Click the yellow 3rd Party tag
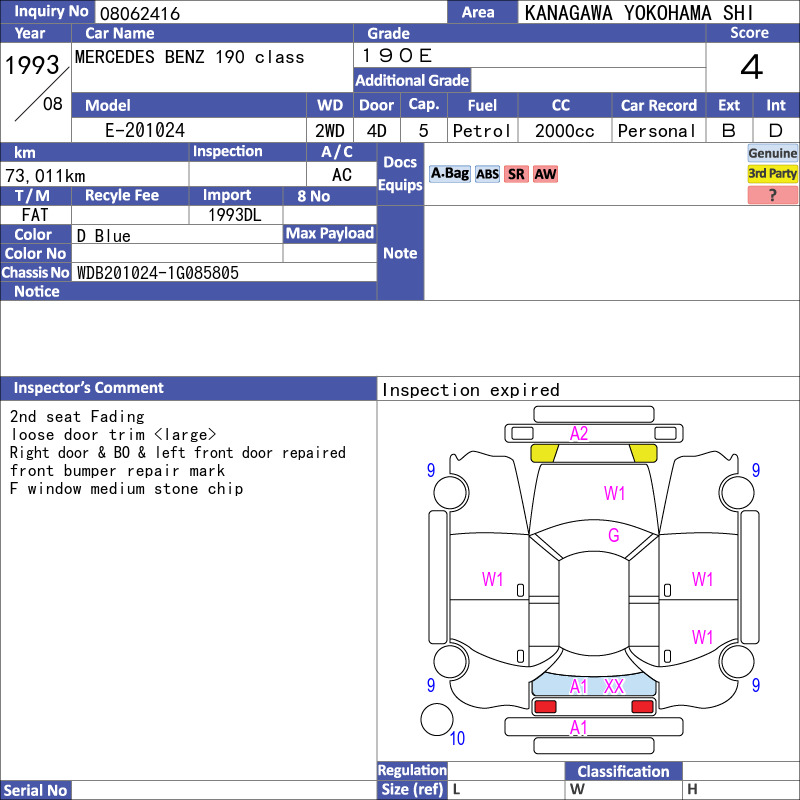800x800 pixels. pos(772,173)
